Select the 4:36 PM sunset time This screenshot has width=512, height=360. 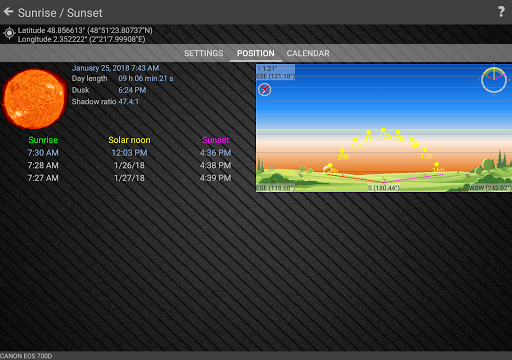point(215,153)
